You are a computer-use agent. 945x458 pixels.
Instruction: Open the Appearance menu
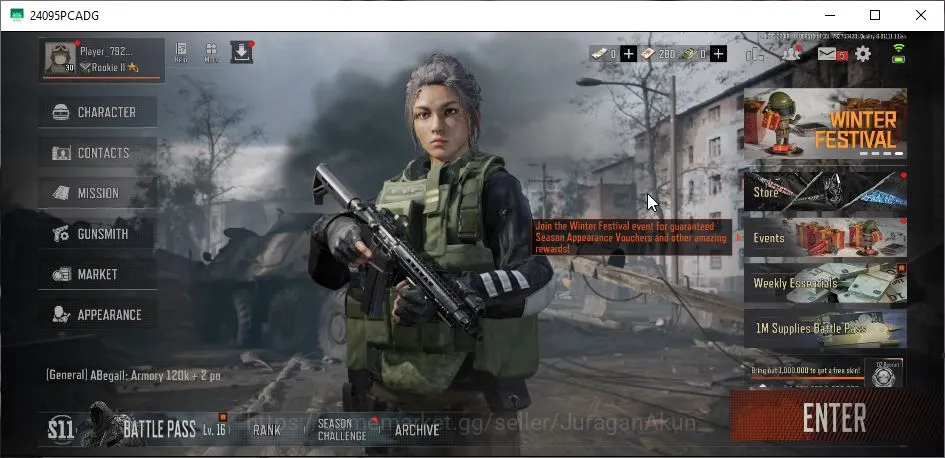(x=98, y=315)
